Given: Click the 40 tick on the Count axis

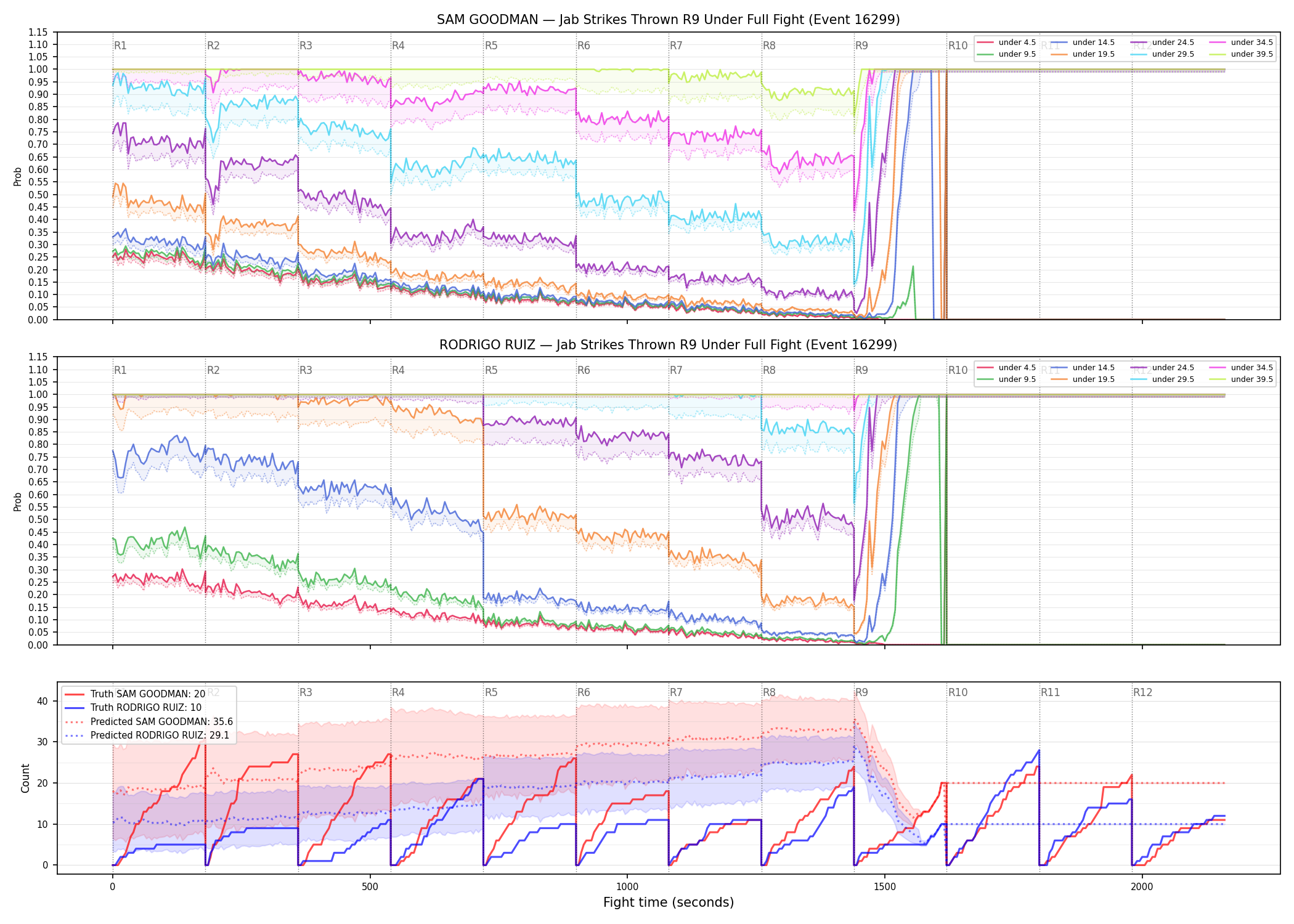Looking at the screenshot, I should pos(43,701).
